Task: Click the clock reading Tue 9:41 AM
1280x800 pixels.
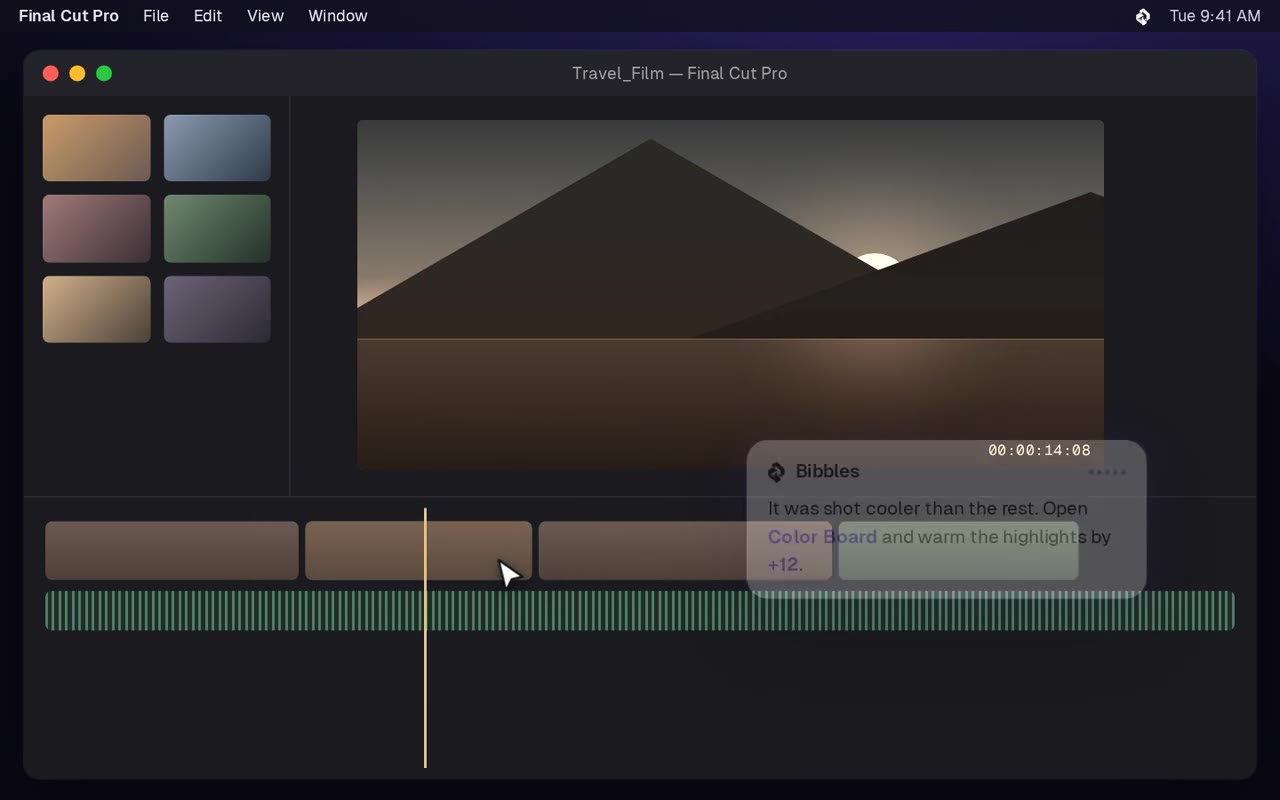Action: coord(1215,16)
